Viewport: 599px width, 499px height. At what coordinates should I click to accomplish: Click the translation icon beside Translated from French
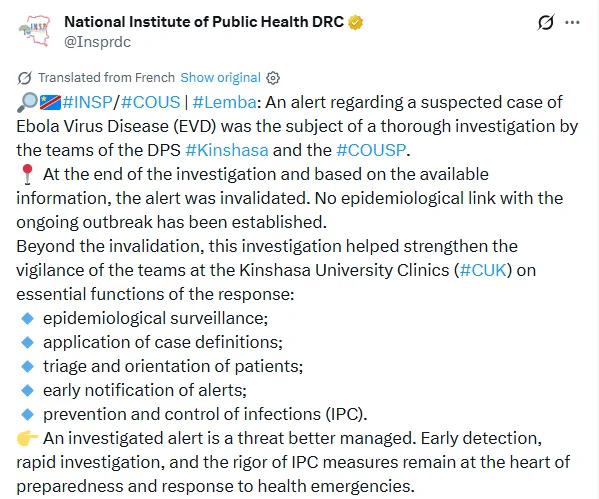pos(24,78)
